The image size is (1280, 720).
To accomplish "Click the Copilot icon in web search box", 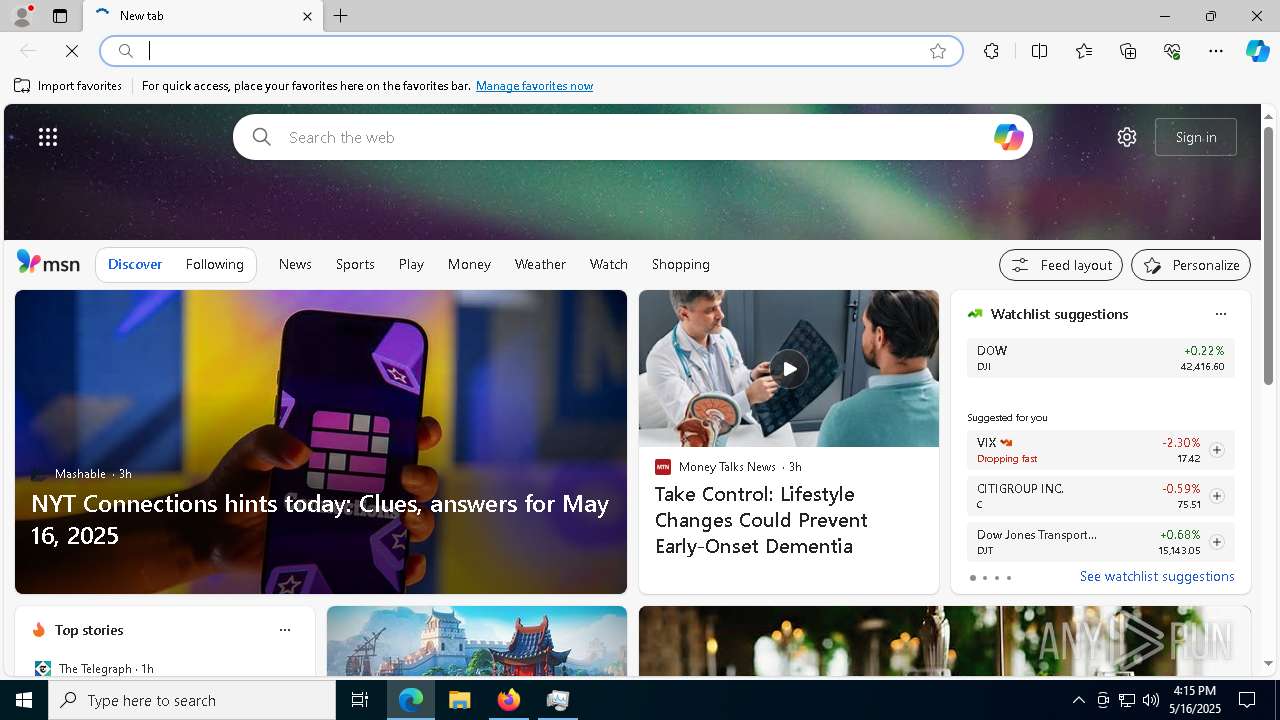I will [1008, 137].
